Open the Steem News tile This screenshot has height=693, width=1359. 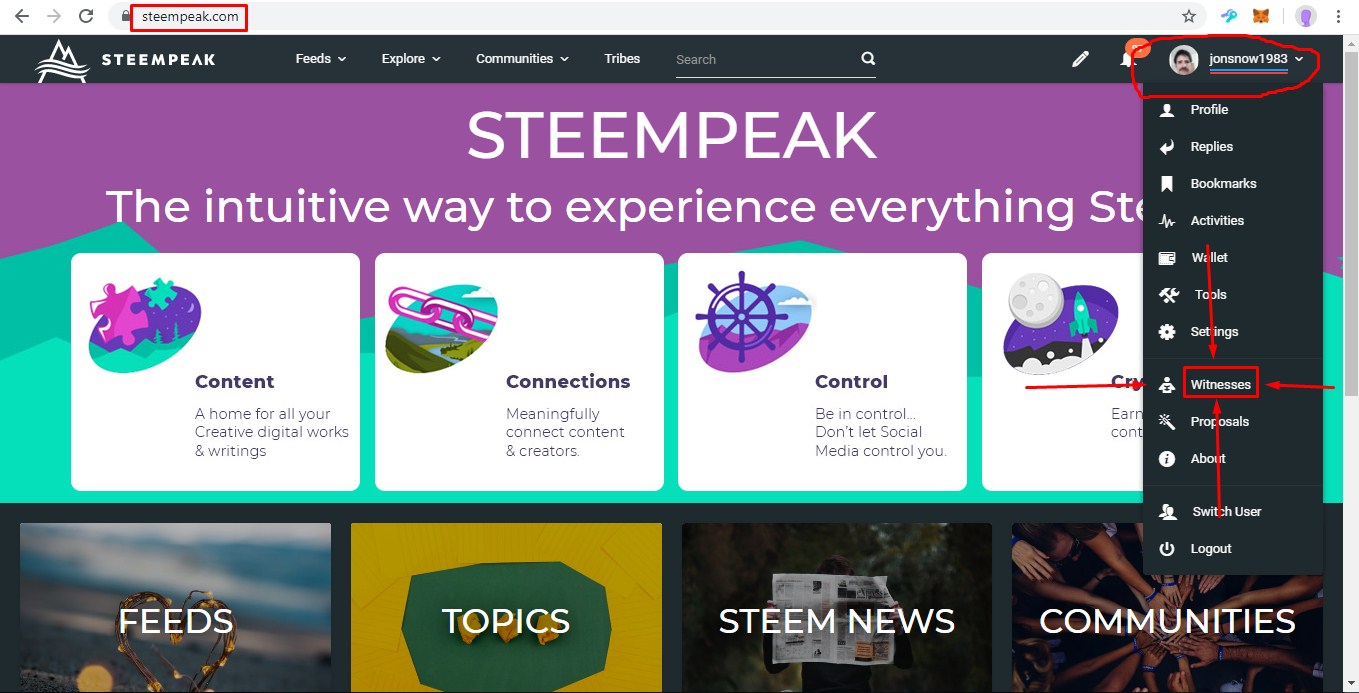coord(836,607)
